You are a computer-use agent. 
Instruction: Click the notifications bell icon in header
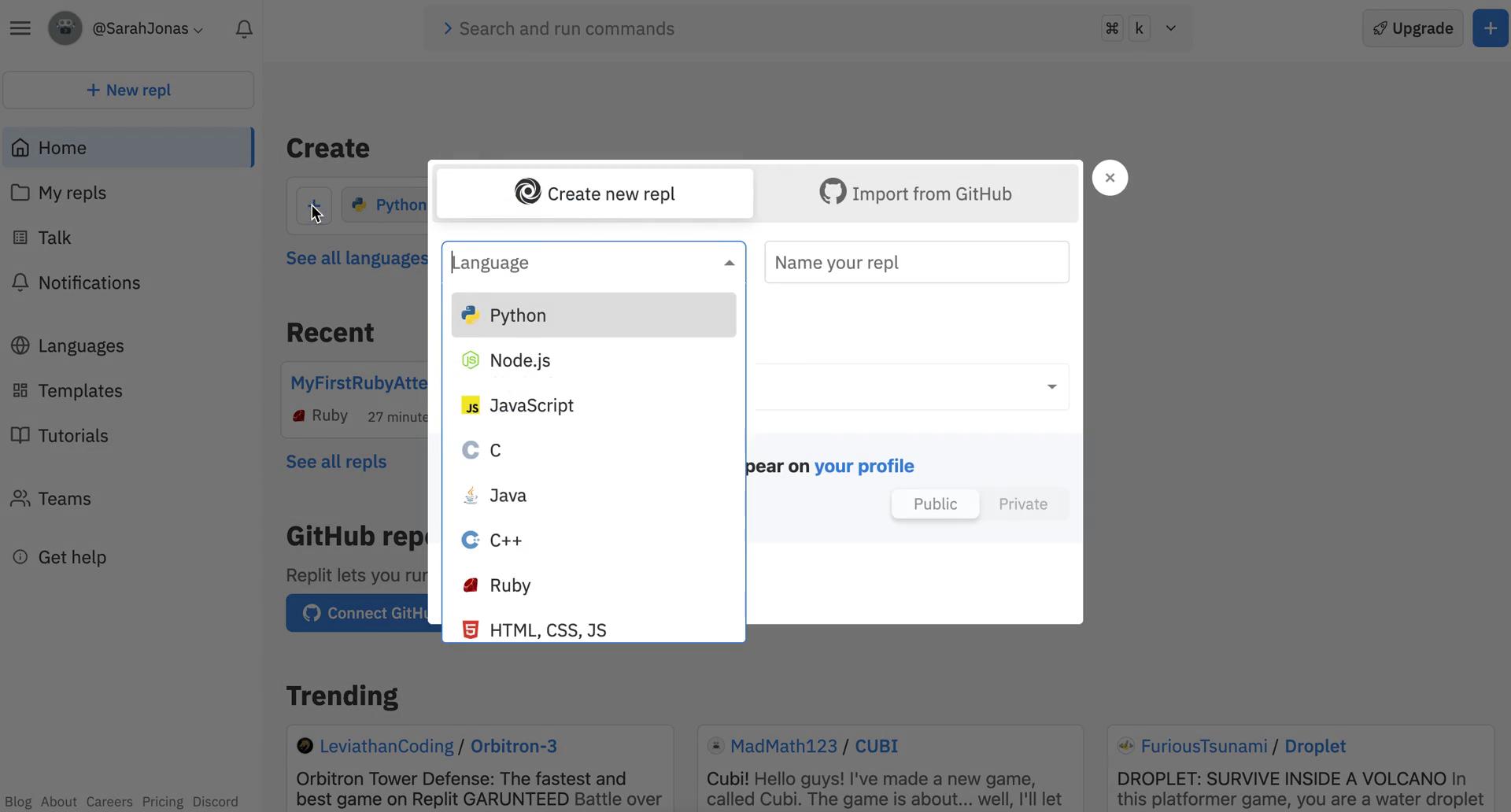point(244,29)
